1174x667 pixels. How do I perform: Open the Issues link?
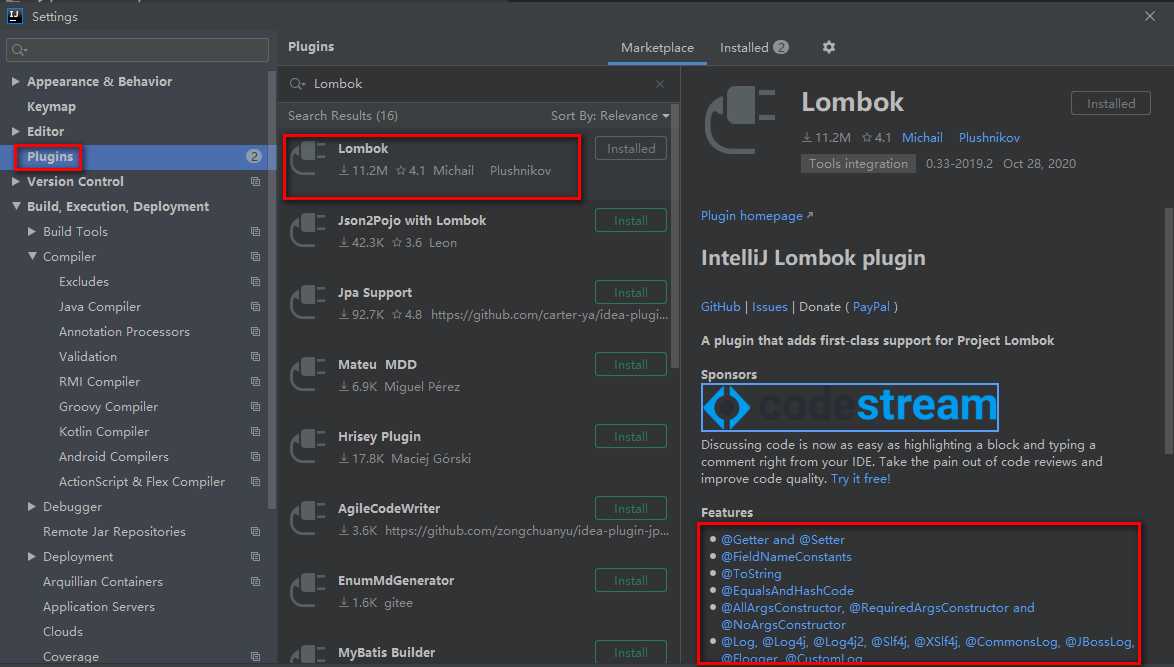pyautogui.click(x=770, y=307)
